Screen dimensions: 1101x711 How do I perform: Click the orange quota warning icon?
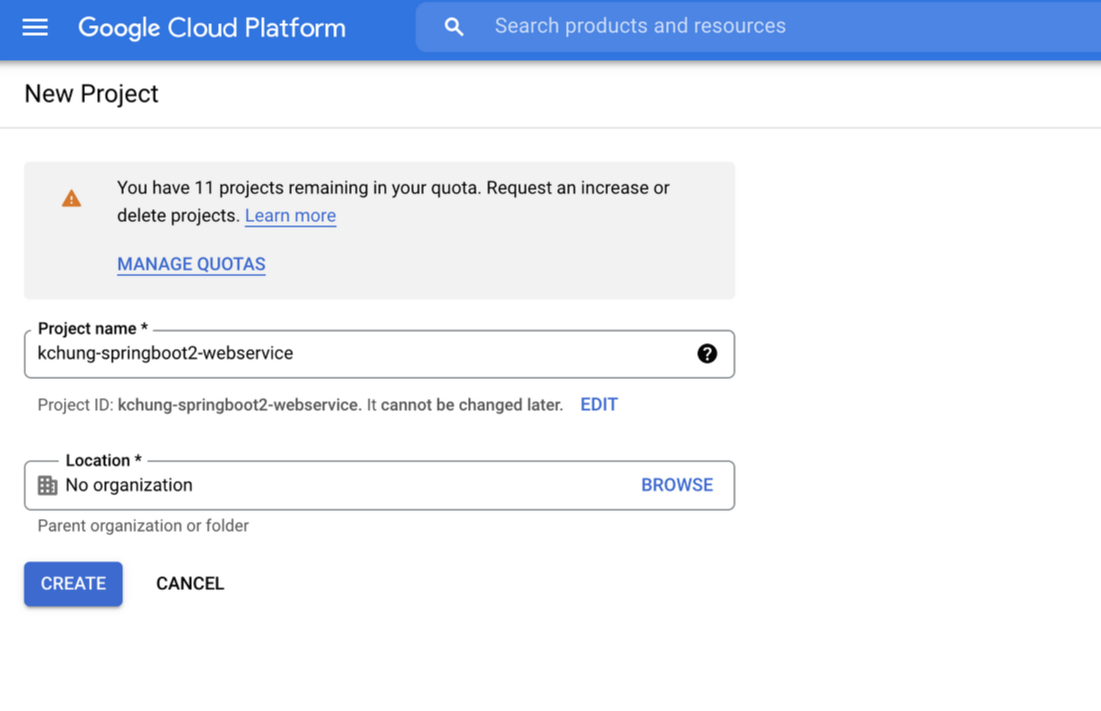[71, 199]
